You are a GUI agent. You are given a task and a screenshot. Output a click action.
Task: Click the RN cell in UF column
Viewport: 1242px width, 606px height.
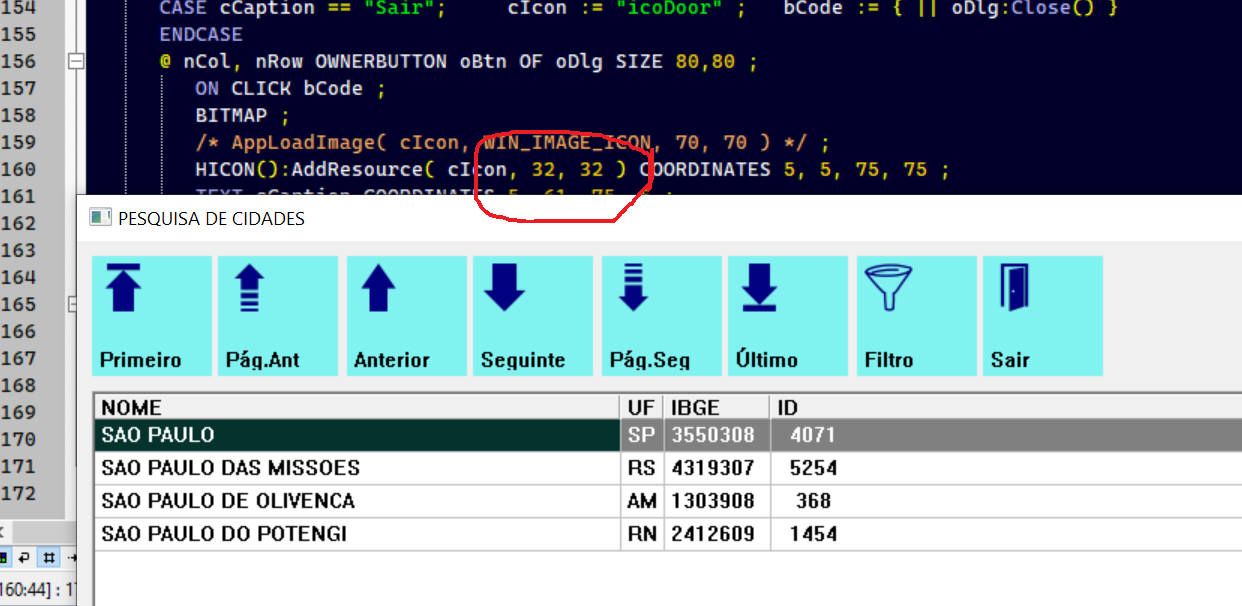[x=642, y=533]
